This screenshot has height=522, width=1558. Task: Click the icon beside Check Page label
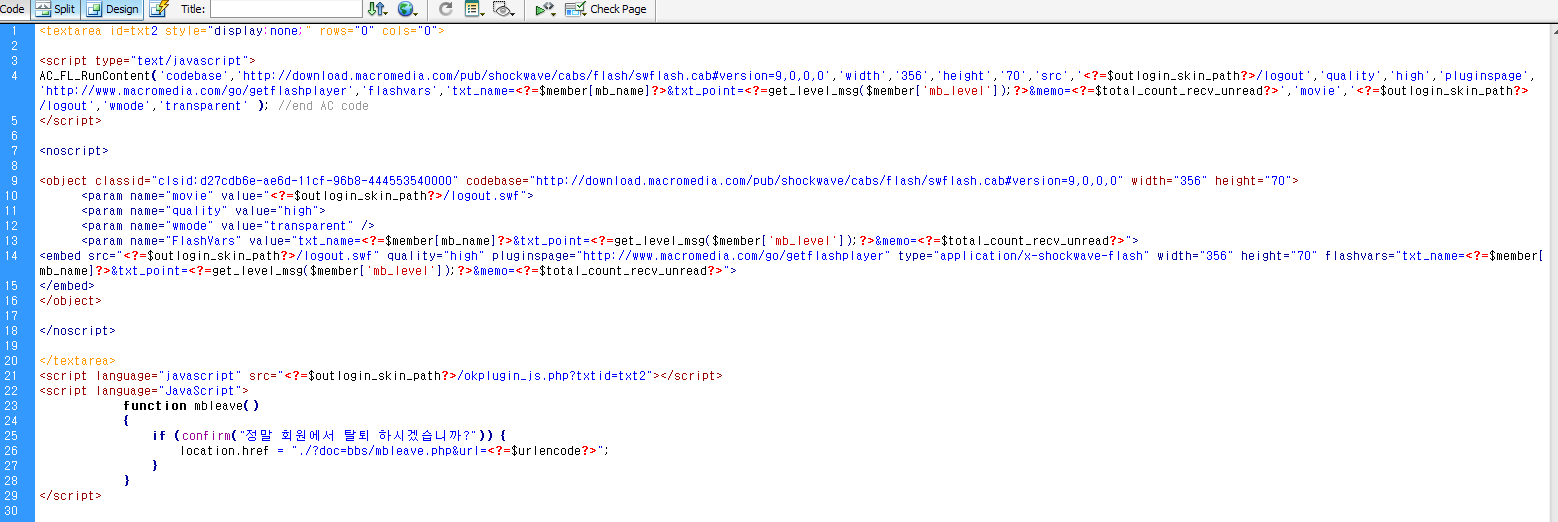click(x=575, y=9)
